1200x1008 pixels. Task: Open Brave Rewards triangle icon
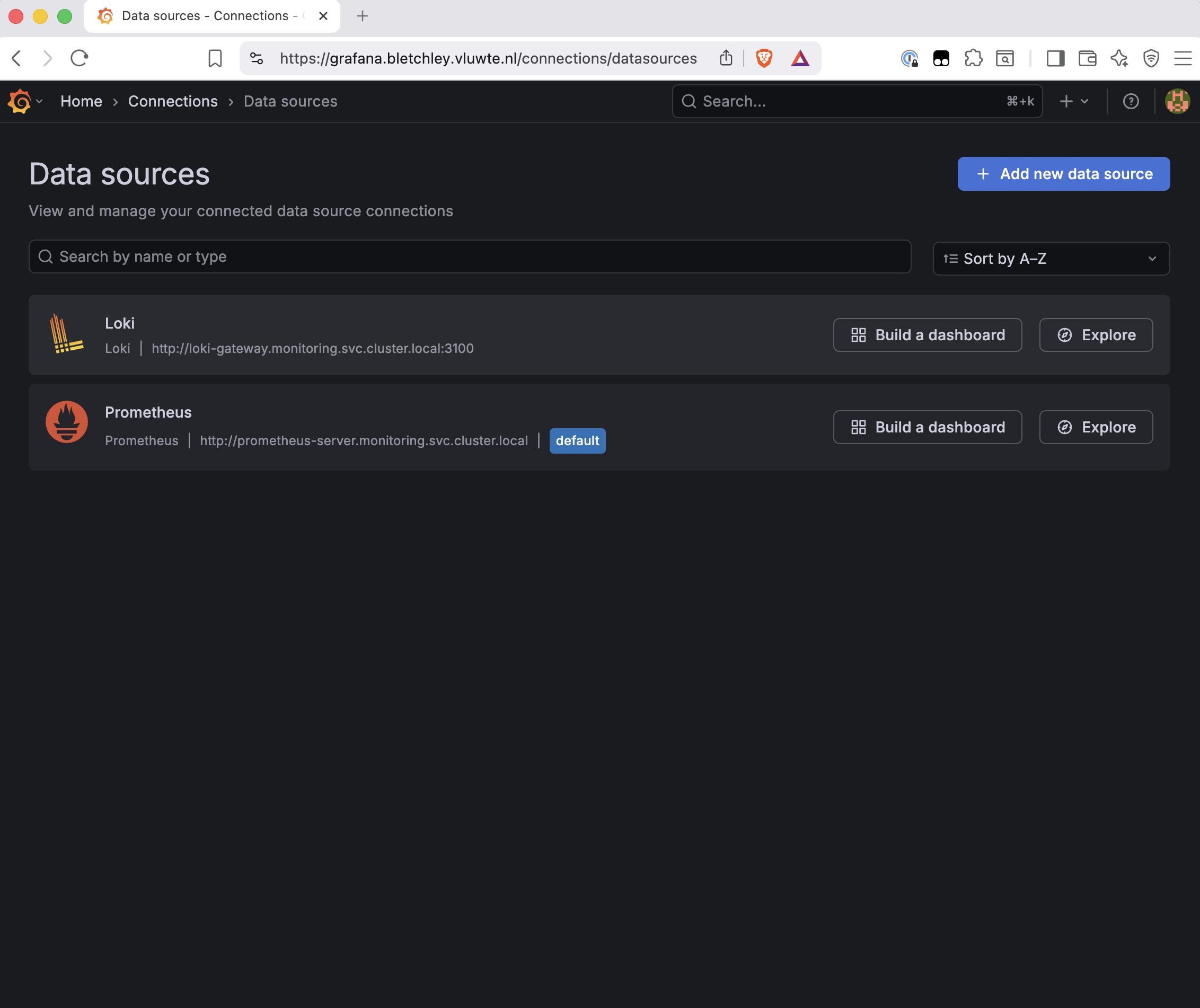[800, 58]
